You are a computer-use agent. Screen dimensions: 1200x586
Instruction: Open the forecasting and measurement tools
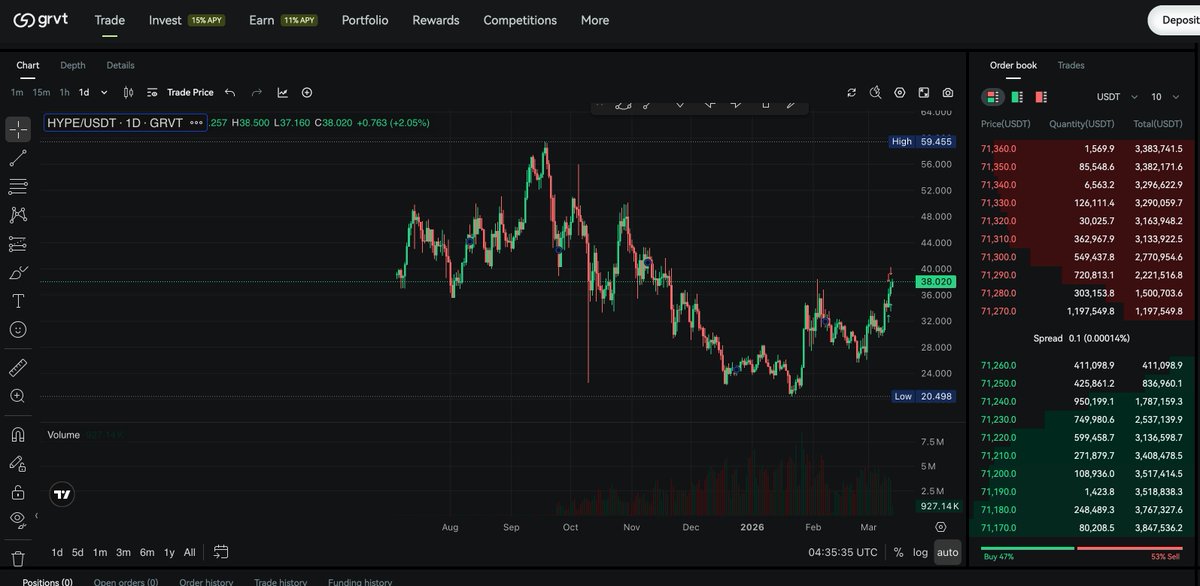click(x=18, y=244)
